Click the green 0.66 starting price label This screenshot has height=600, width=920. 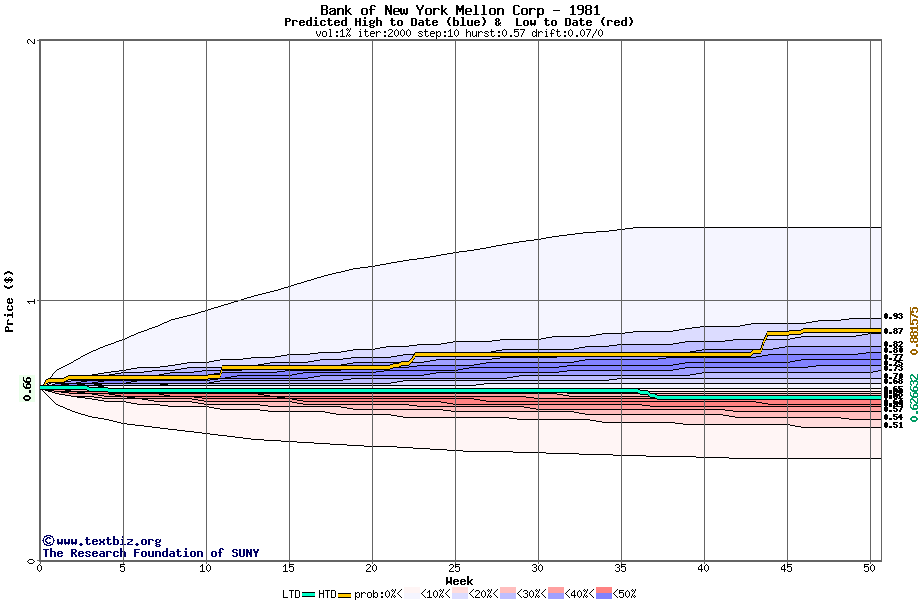[28, 386]
